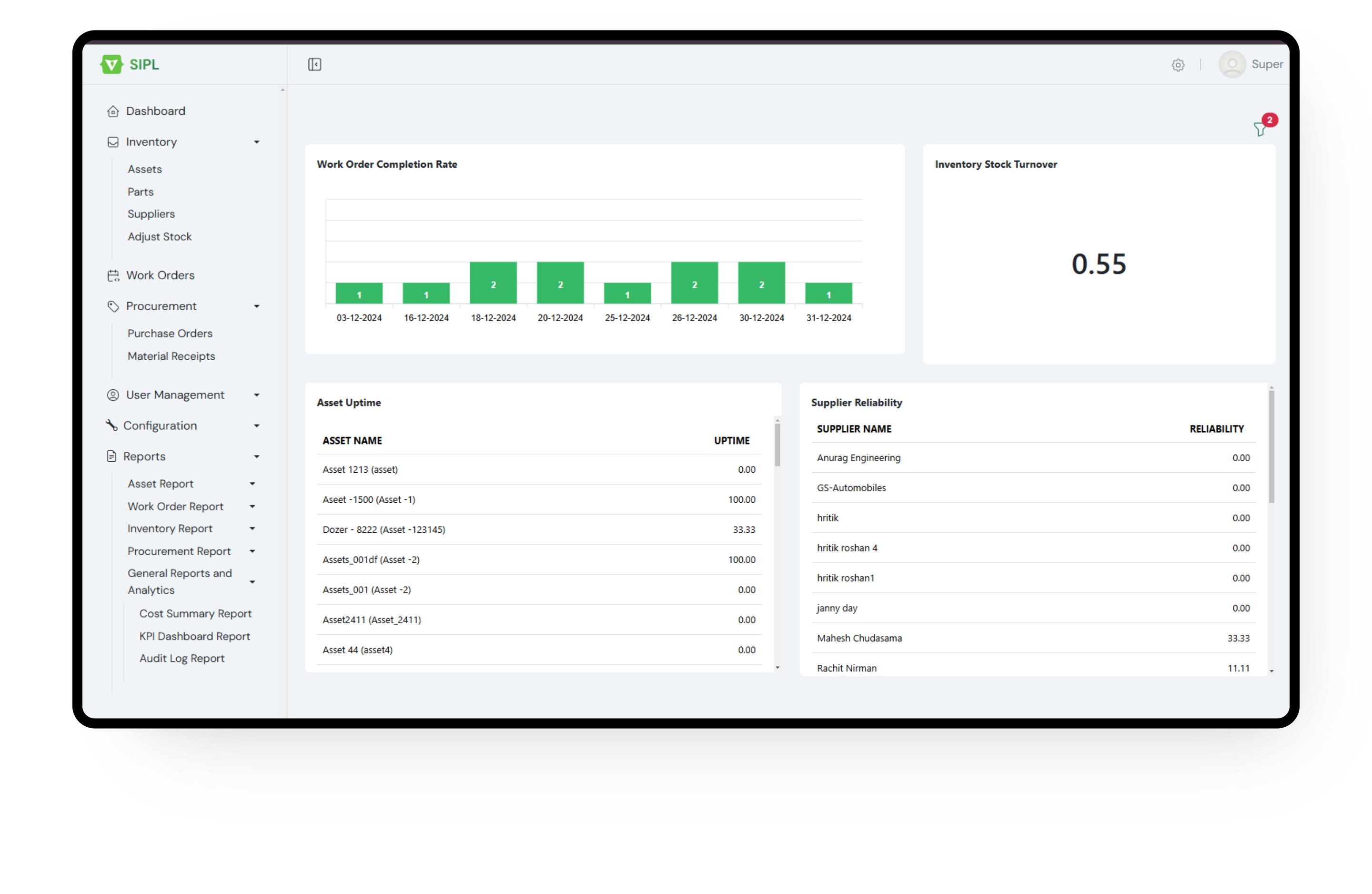Open Purchase Orders page
Screen dimensions: 1372x894
click(170, 334)
